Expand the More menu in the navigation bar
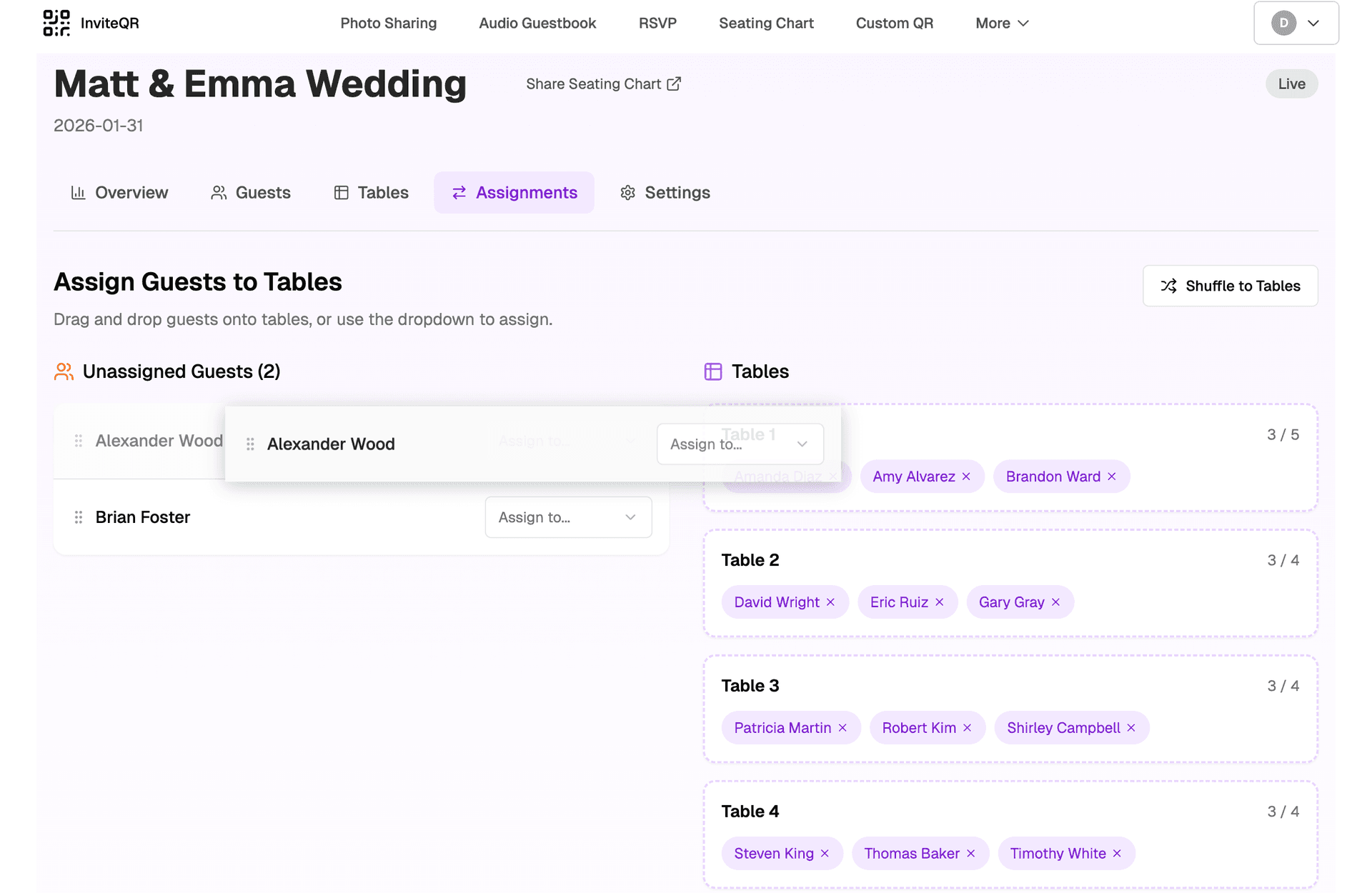 coord(1000,23)
